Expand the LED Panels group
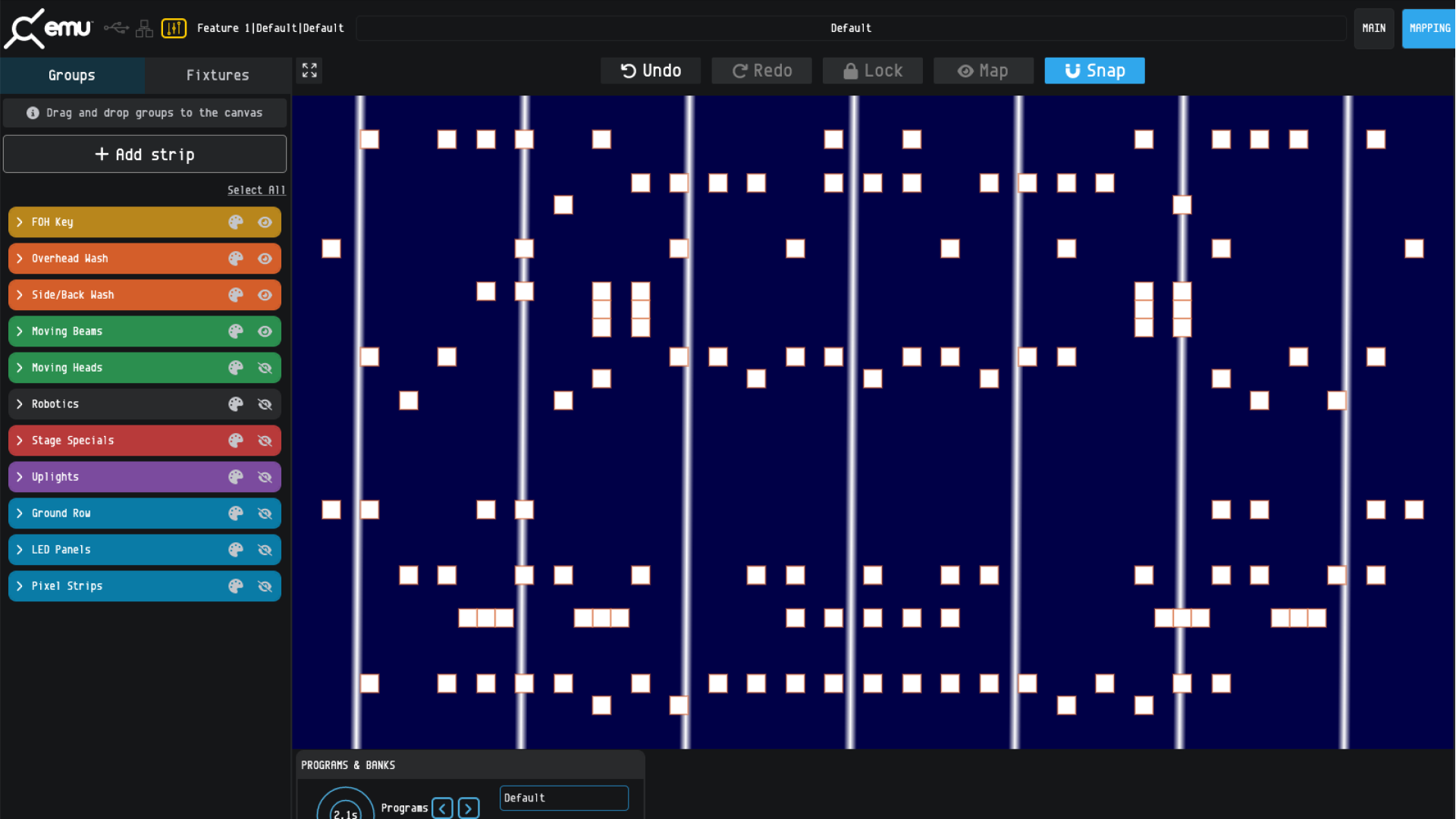The height and width of the screenshot is (819, 1456). [20, 550]
